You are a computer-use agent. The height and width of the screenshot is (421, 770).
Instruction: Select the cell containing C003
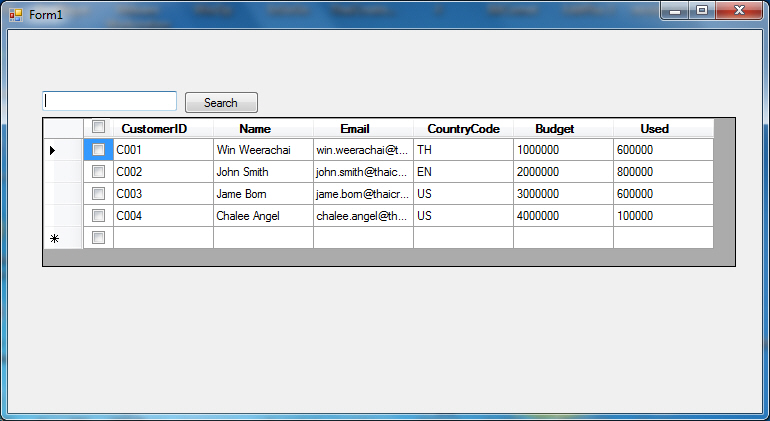[x=163, y=194]
